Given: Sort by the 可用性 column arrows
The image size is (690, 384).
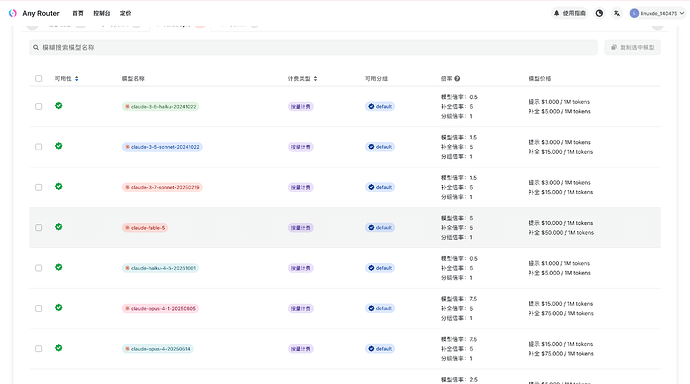Looking at the screenshot, I should (x=77, y=78).
